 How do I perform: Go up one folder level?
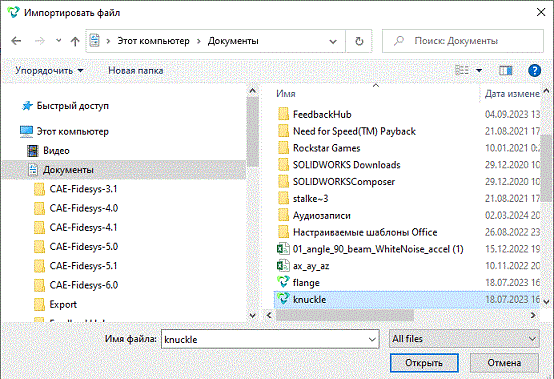coord(75,41)
